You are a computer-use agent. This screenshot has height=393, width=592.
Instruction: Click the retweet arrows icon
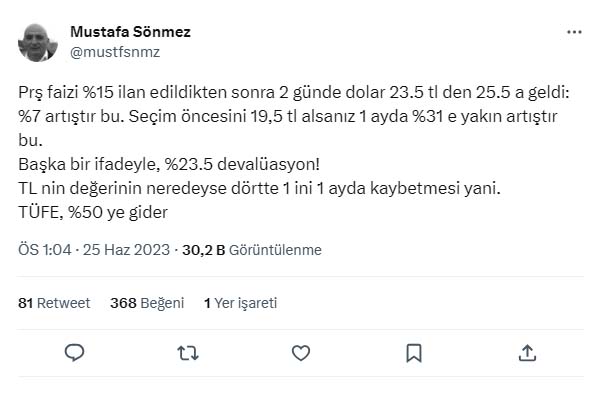tap(188, 353)
